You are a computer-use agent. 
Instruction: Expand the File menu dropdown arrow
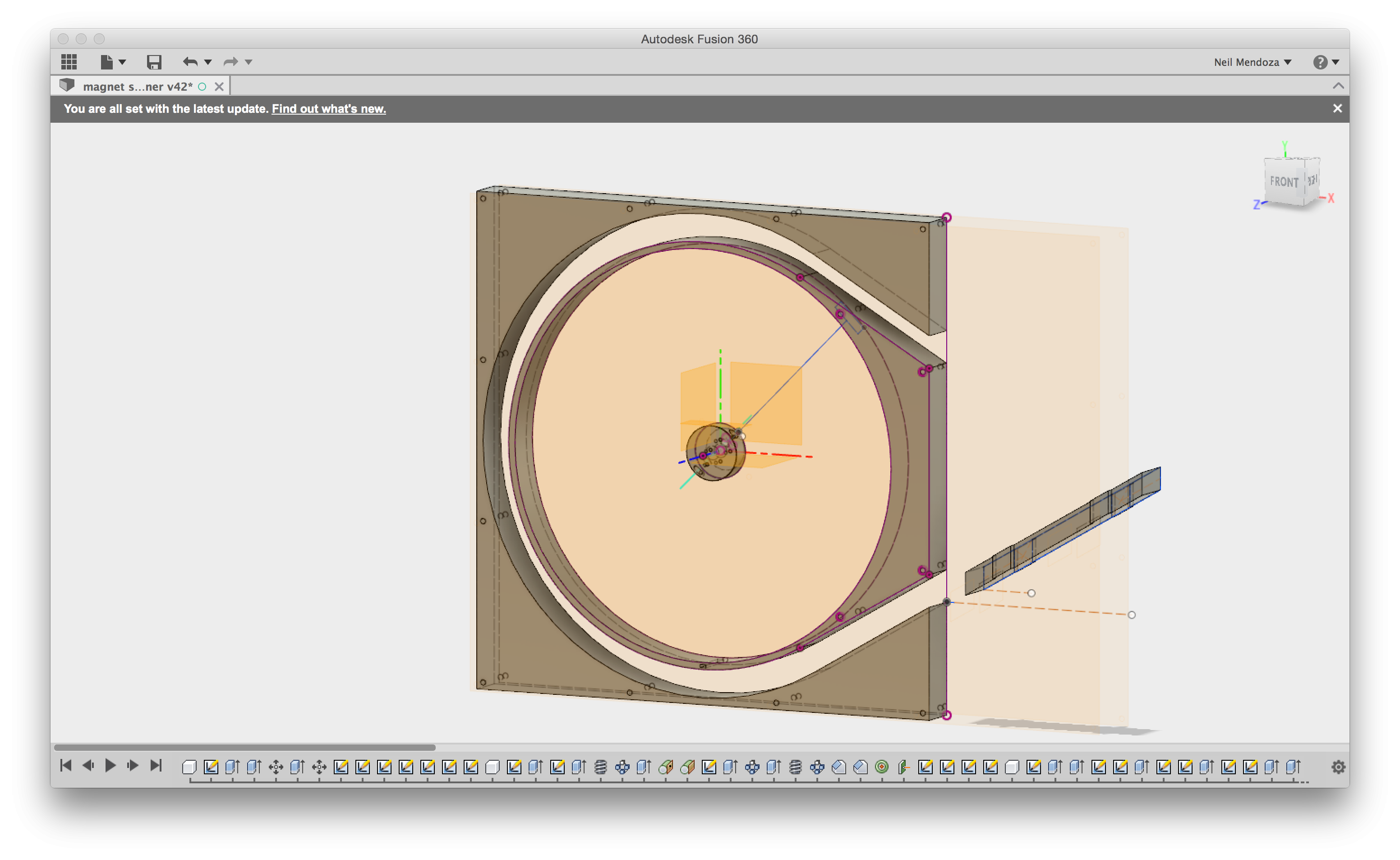pos(122,62)
